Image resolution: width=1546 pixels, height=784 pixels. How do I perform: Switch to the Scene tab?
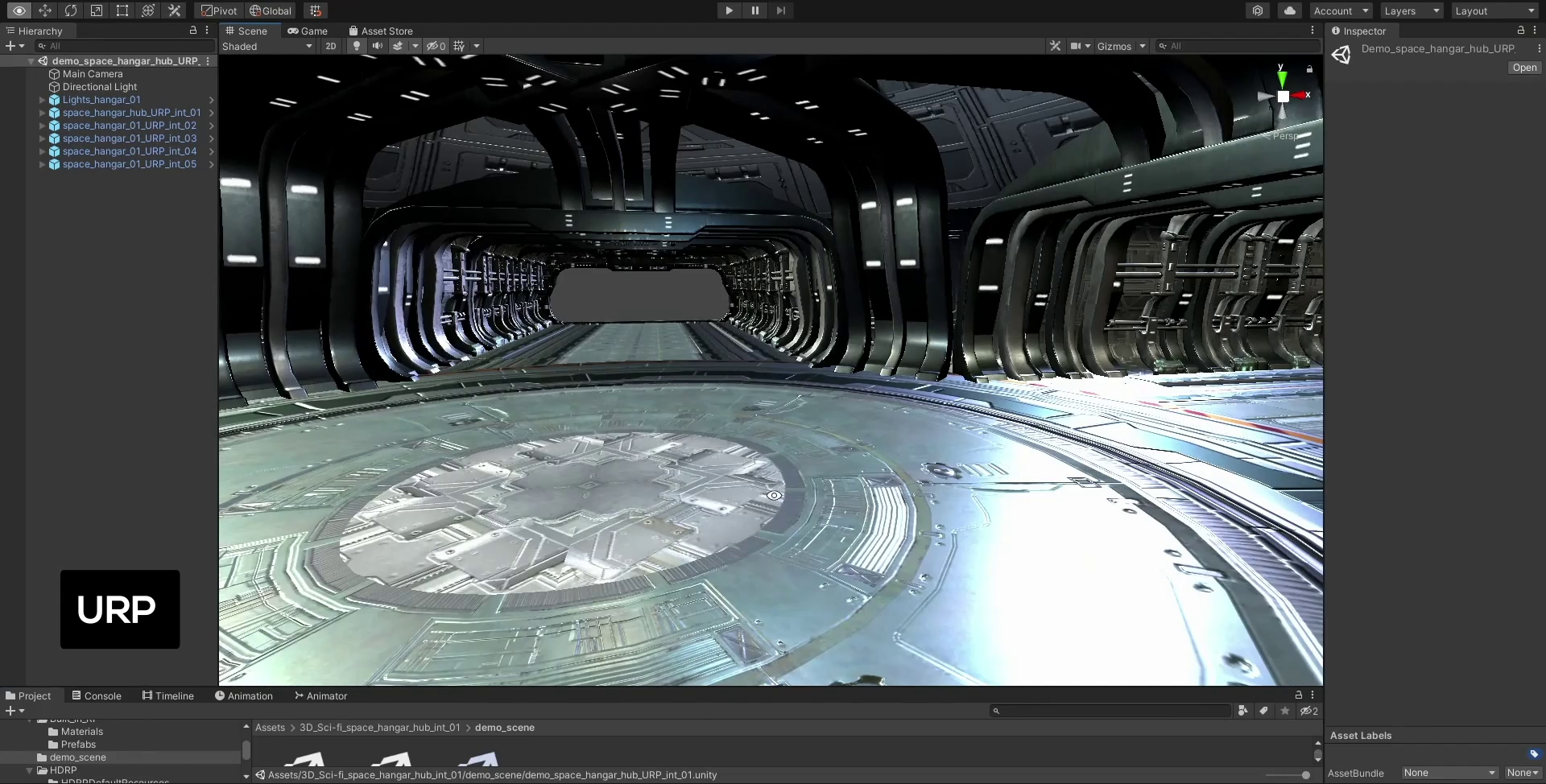click(246, 31)
